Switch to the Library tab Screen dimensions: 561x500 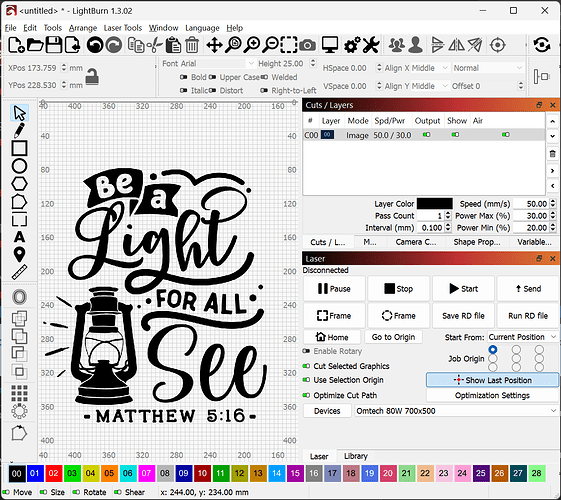tap(356, 456)
